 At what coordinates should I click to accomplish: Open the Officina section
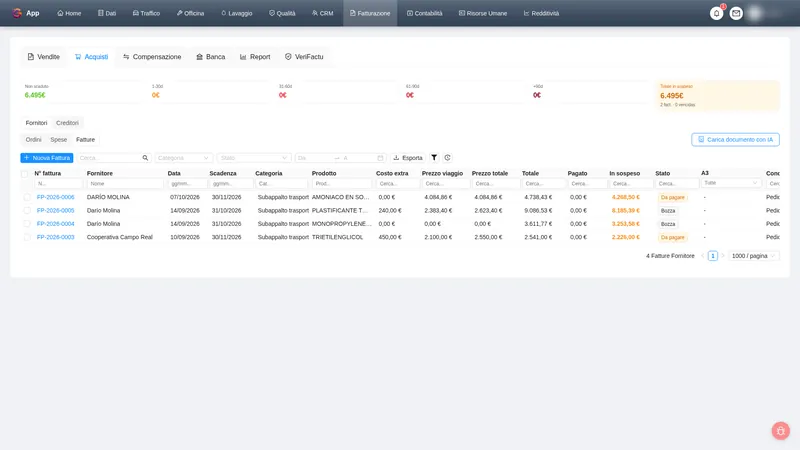[x=190, y=13]
